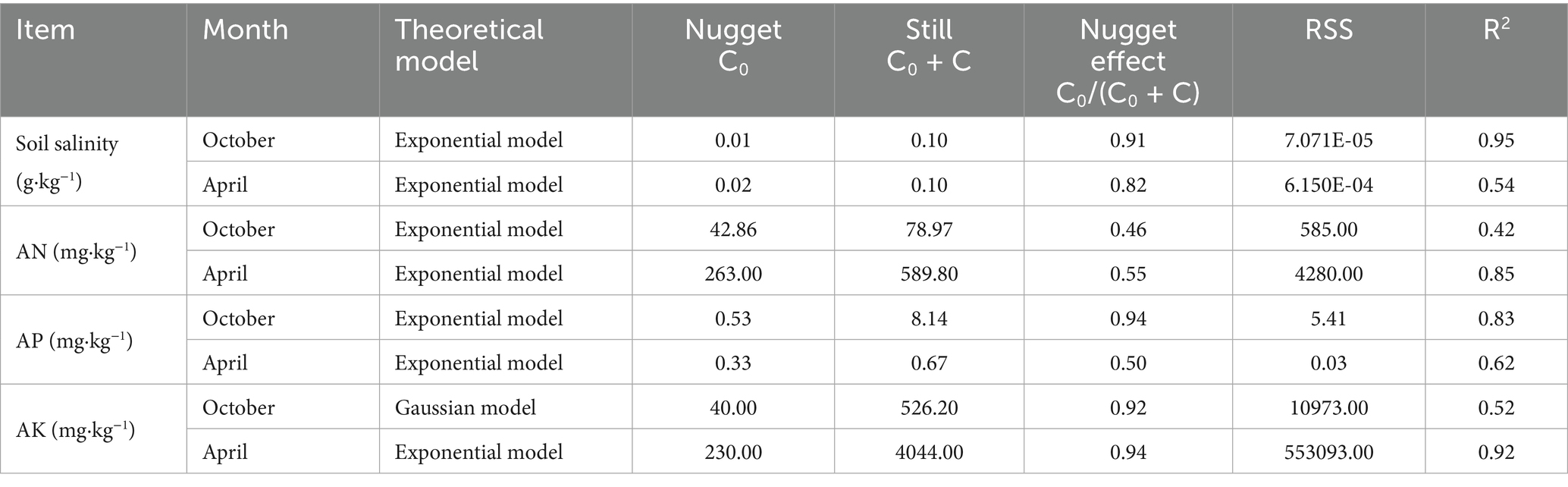
Task: Select the Month column header
Action: pyautogui.click(x=246, y=30)
